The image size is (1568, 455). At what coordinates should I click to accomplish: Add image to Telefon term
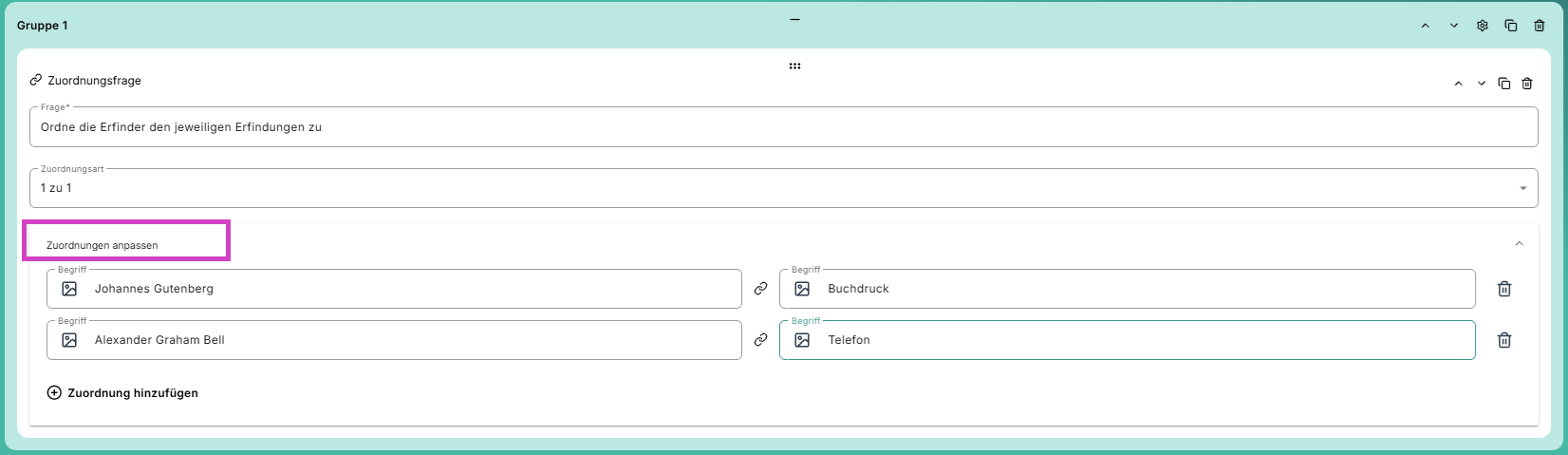click(x=802, y=340)
